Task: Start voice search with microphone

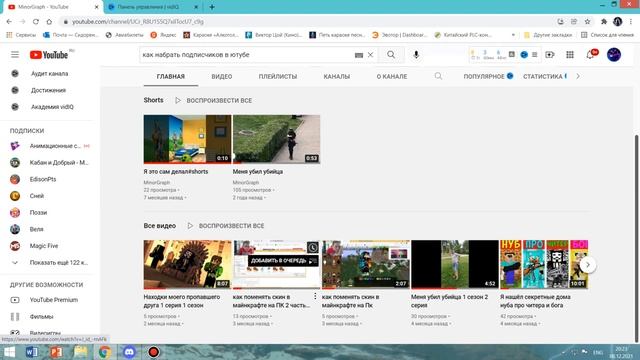Action: point(416,55)
